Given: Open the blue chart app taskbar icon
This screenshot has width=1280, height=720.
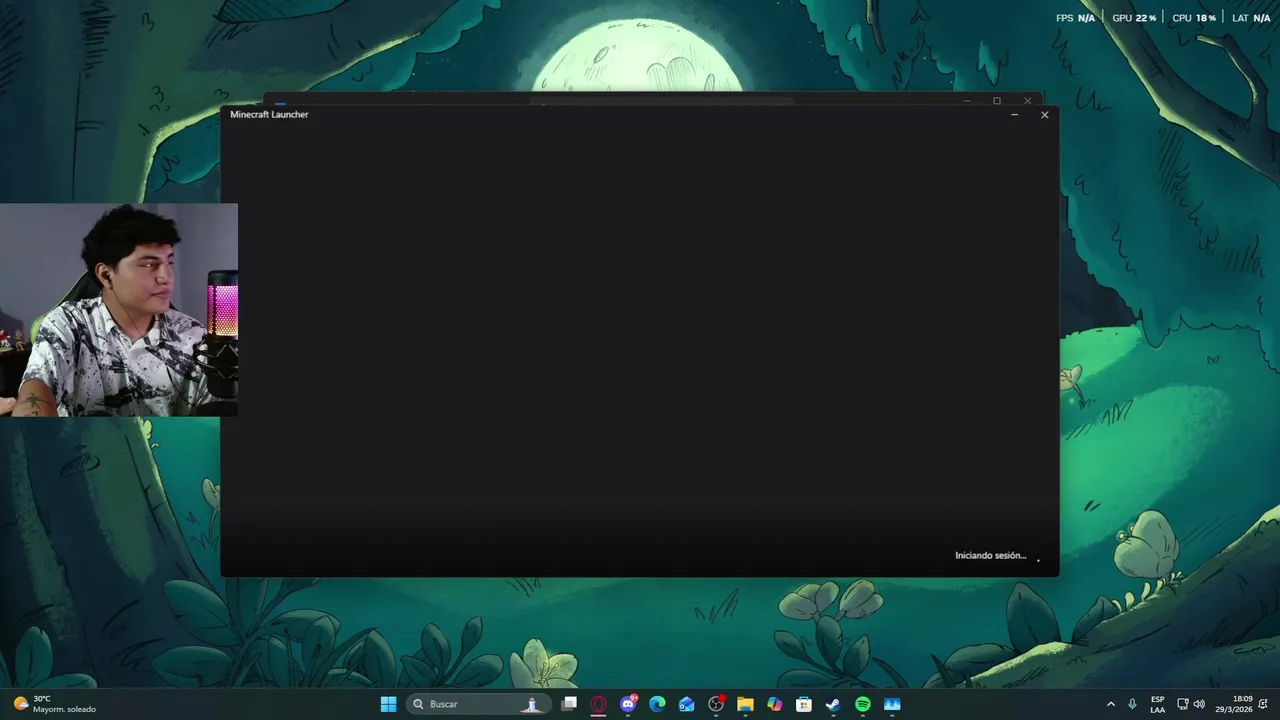Looking at the screenshot, I should (892, 704).
